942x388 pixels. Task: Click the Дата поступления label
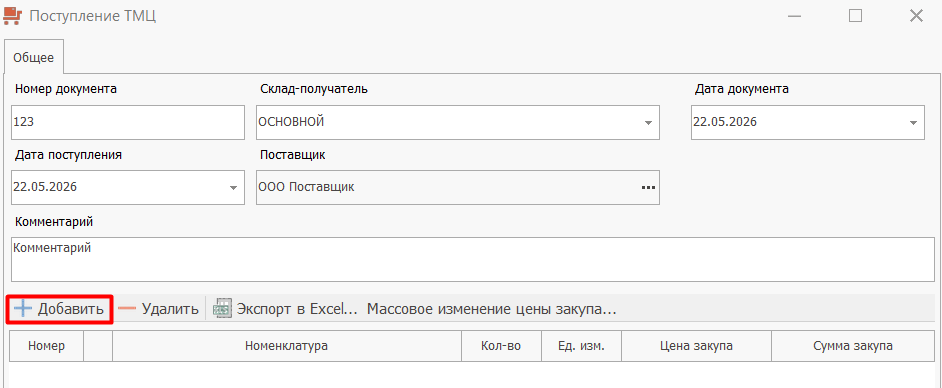pos(68,155)
